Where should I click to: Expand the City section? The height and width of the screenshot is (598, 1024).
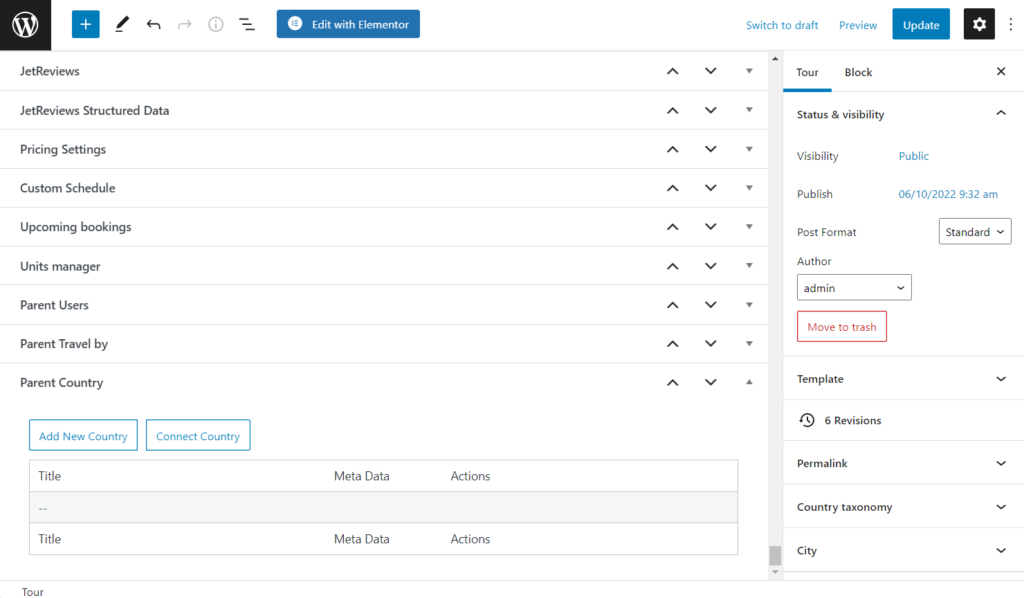1000,550
